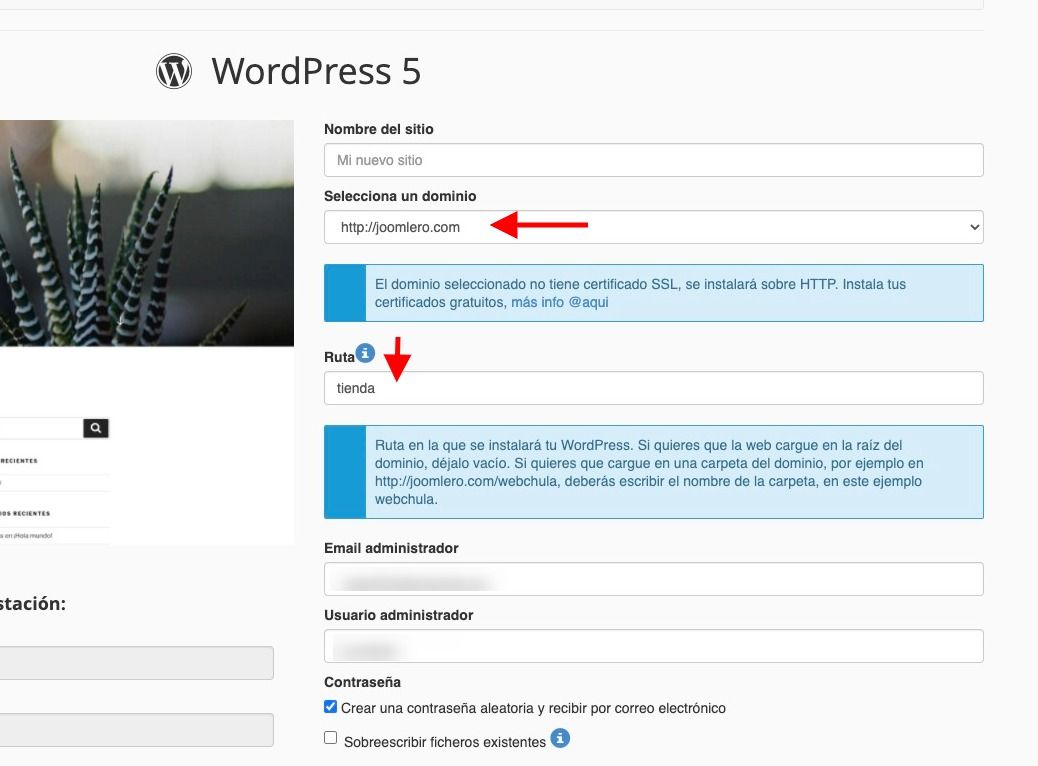Click the 'Usuario administrador' label
Viewport: 1038px width, 766px height.
point(399,615)
